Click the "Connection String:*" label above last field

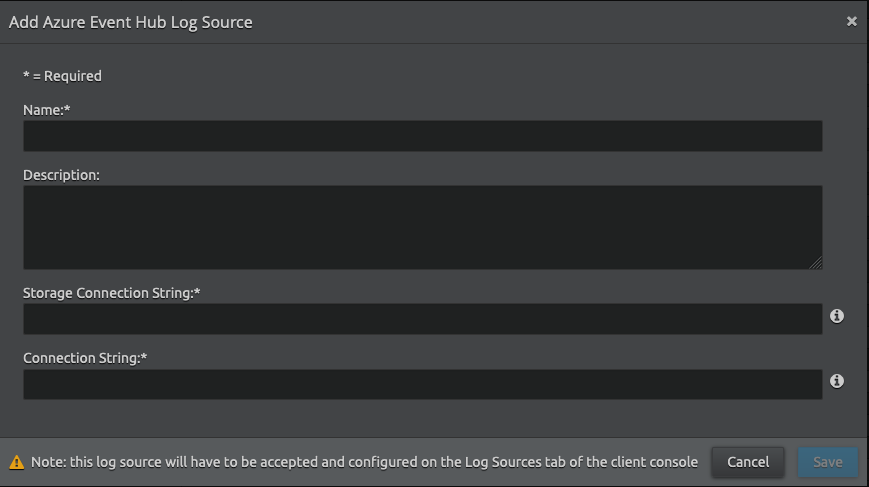click(x=85, y=357)
